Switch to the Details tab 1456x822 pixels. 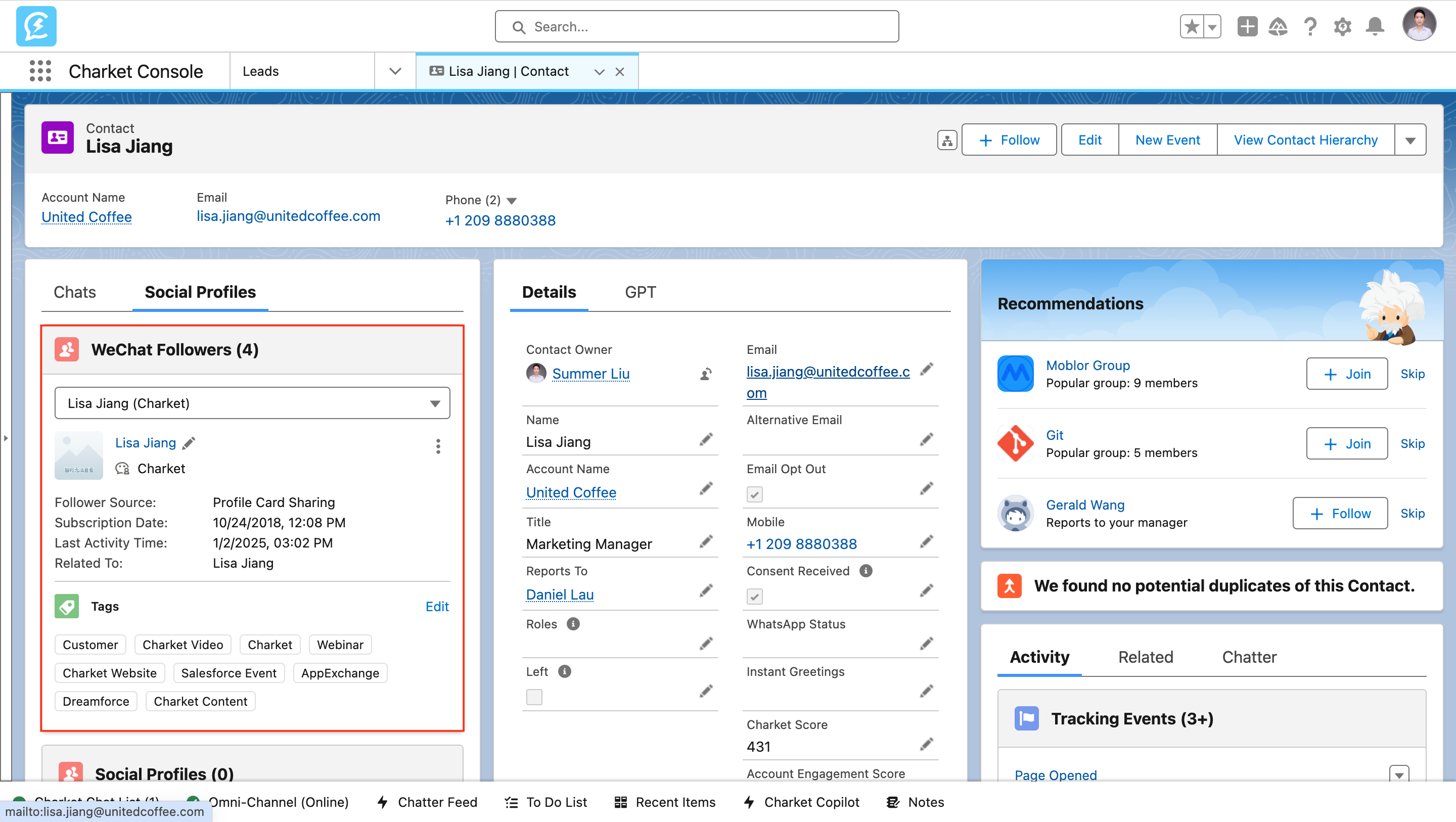point(549,292)
